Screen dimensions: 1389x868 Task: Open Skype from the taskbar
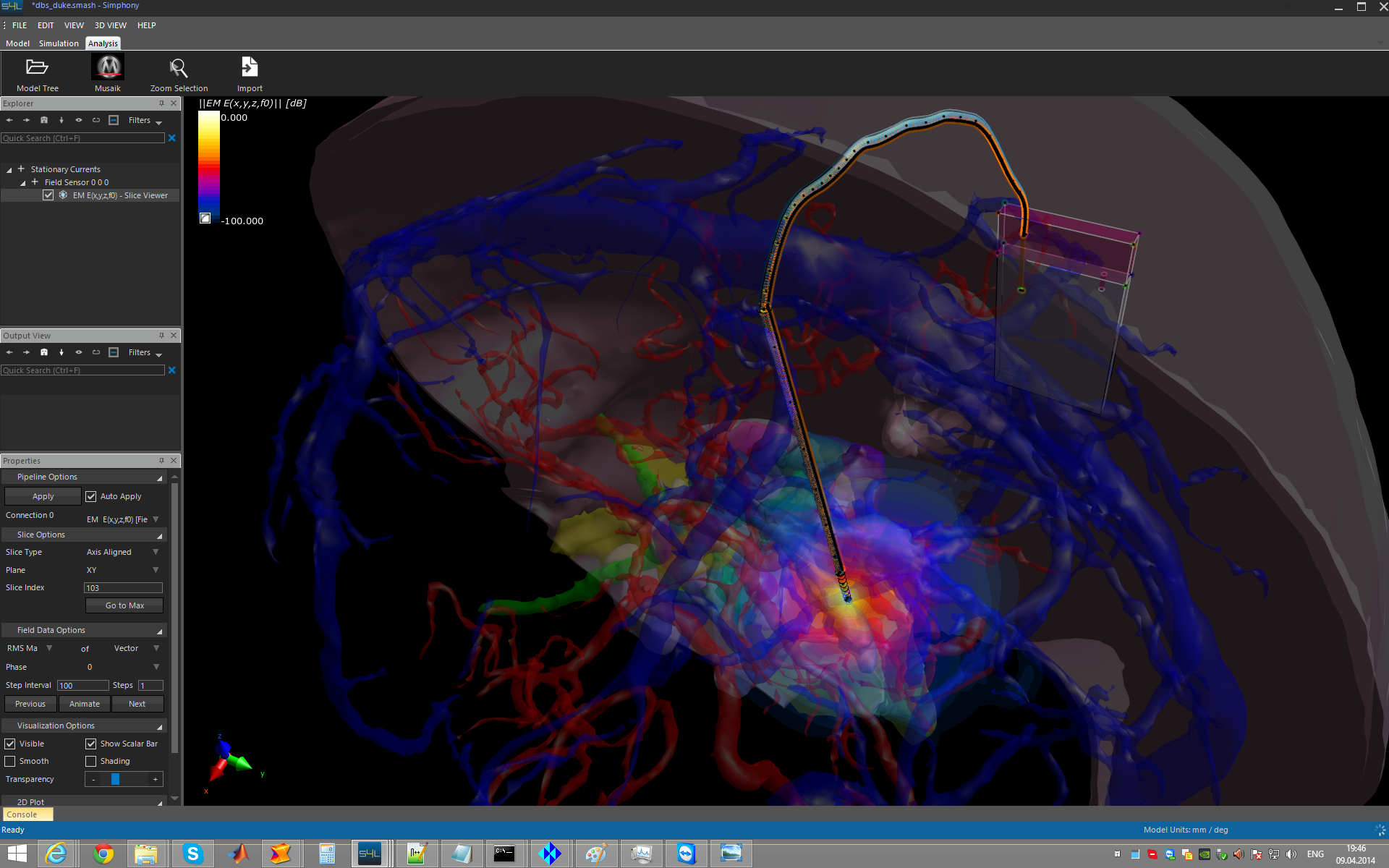(x=192, y=854)
